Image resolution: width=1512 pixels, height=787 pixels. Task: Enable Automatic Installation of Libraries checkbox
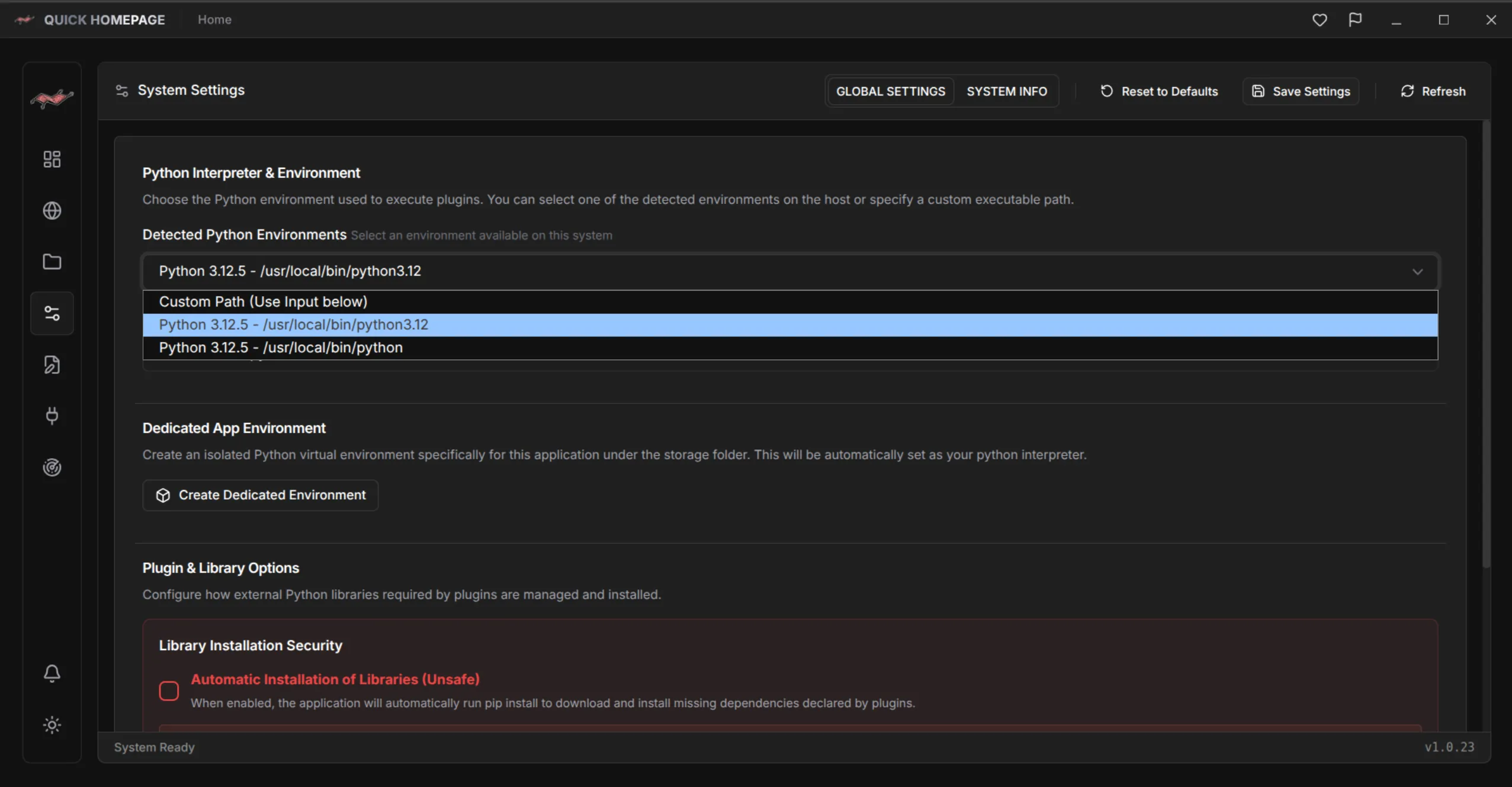[169, 691]
